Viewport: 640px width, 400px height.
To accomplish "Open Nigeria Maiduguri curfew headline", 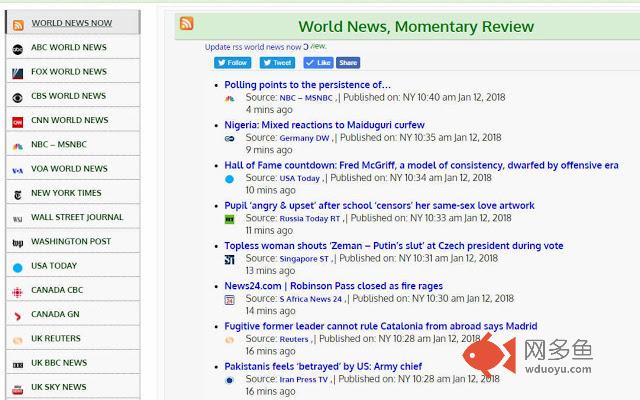I will coord(324,125).
